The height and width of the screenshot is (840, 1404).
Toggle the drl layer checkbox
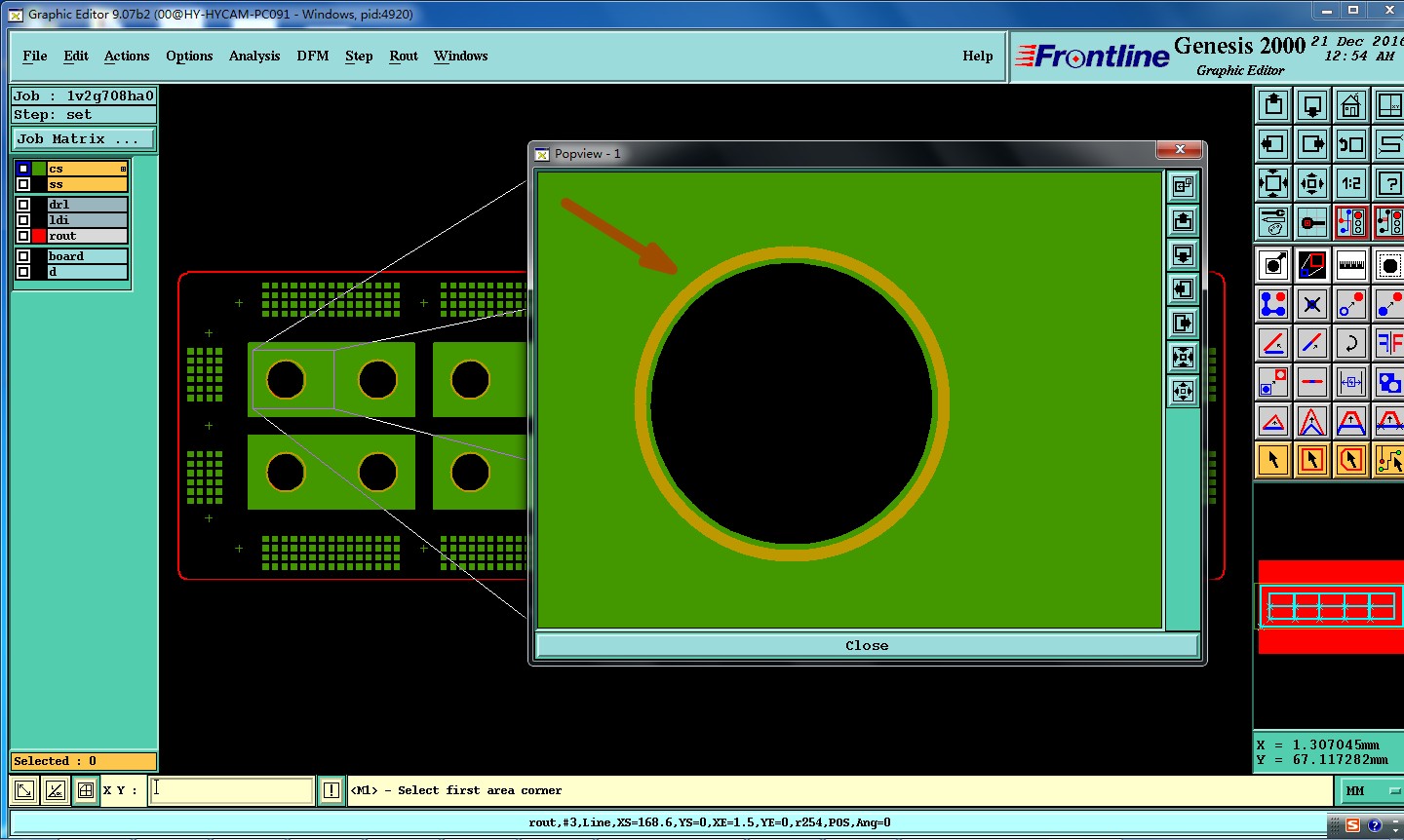(x=23, y=205)
